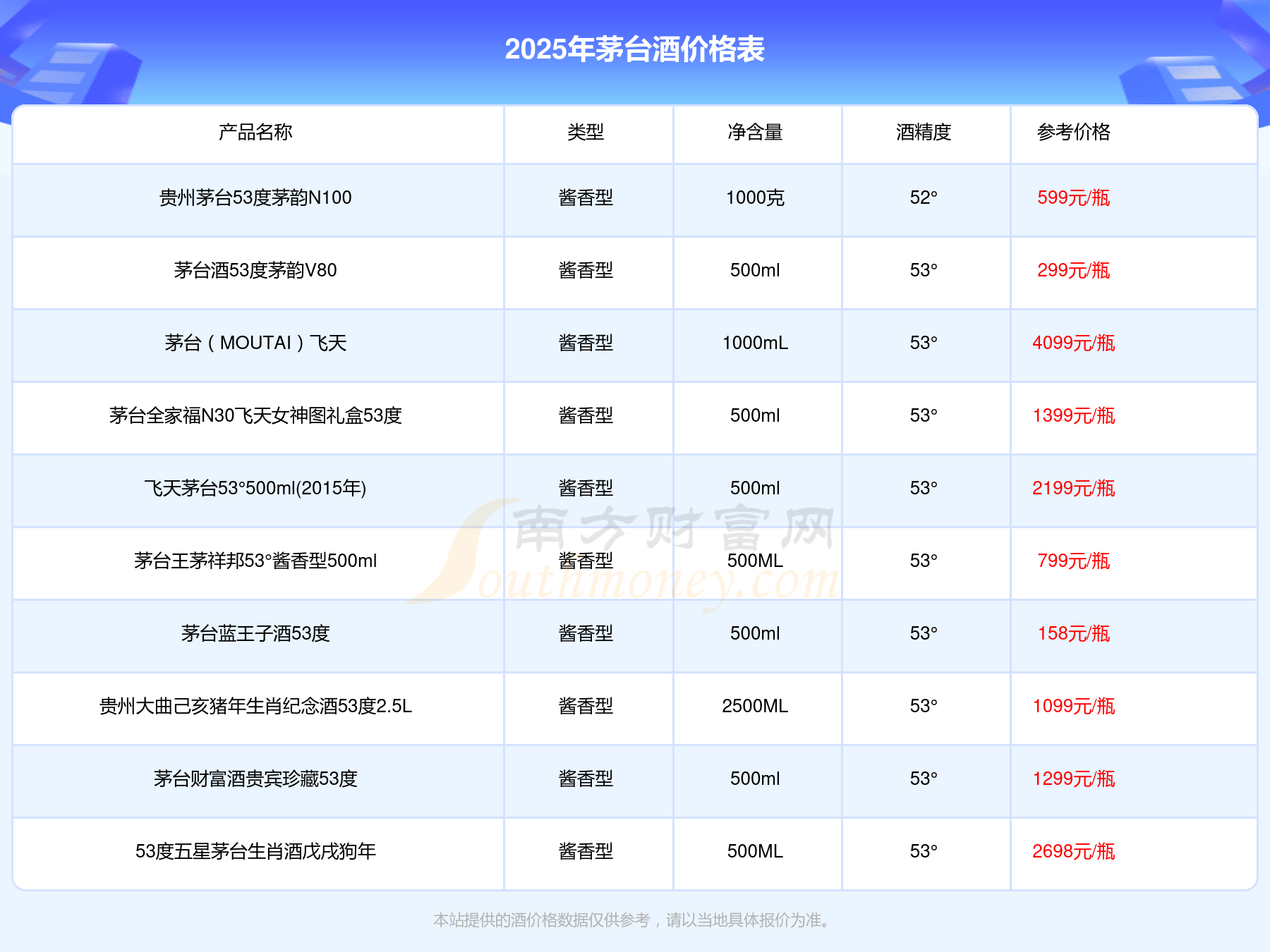Image resolution: width=1270 pixels, height=952 pixels.
Task: Click 500ml net content in 飞天茅台 2015年 row
Action: (x=755, y=488)
